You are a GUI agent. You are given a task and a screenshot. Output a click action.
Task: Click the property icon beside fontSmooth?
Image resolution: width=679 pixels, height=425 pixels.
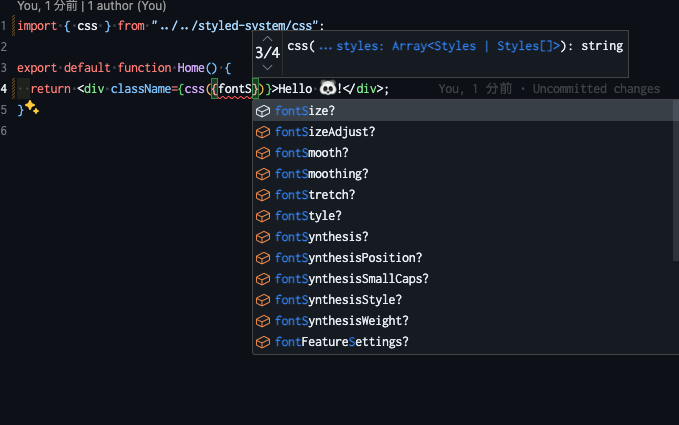pyautogui.click(x=263, y=153)
